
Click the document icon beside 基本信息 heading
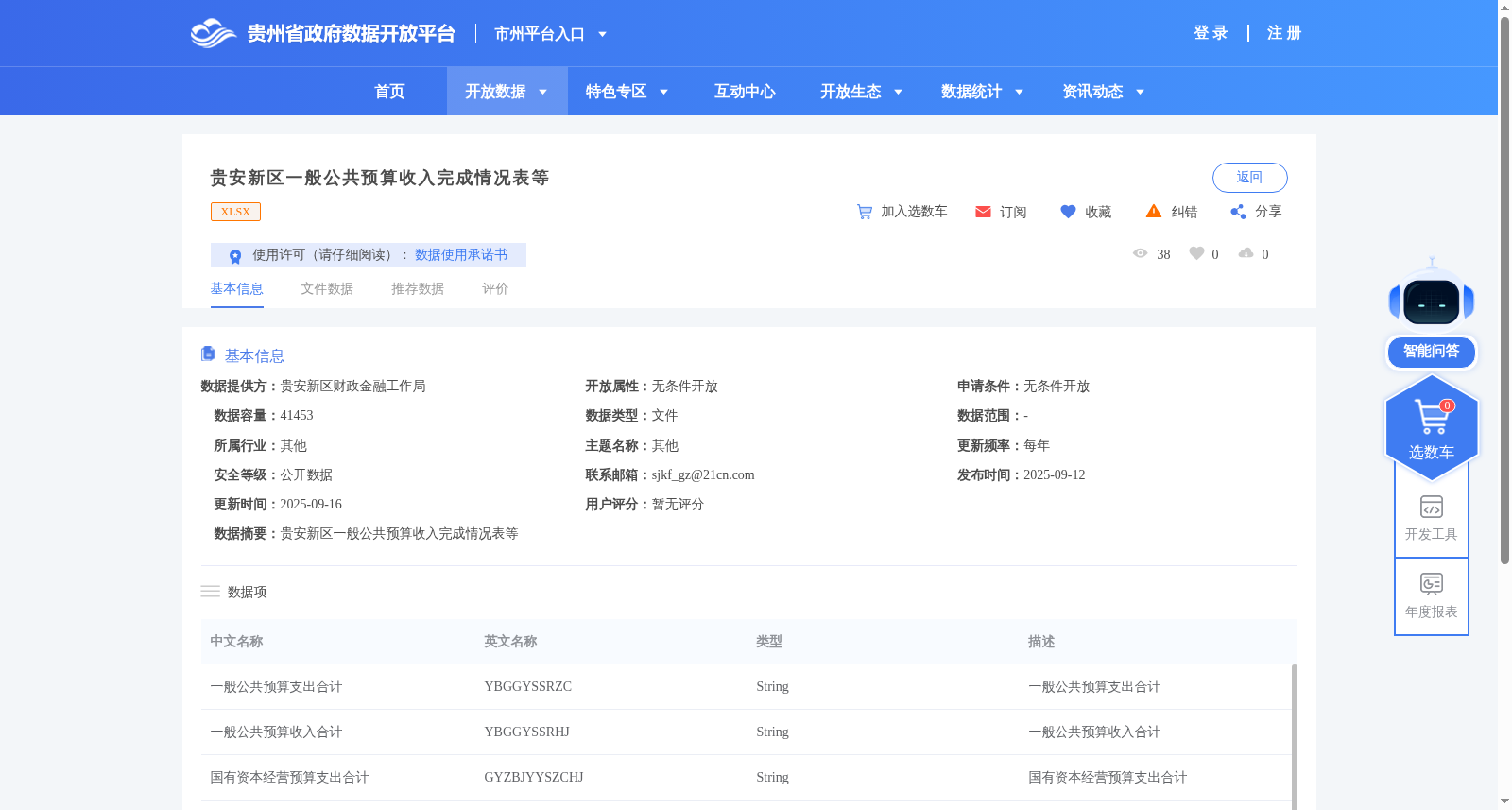pos(208,353)
